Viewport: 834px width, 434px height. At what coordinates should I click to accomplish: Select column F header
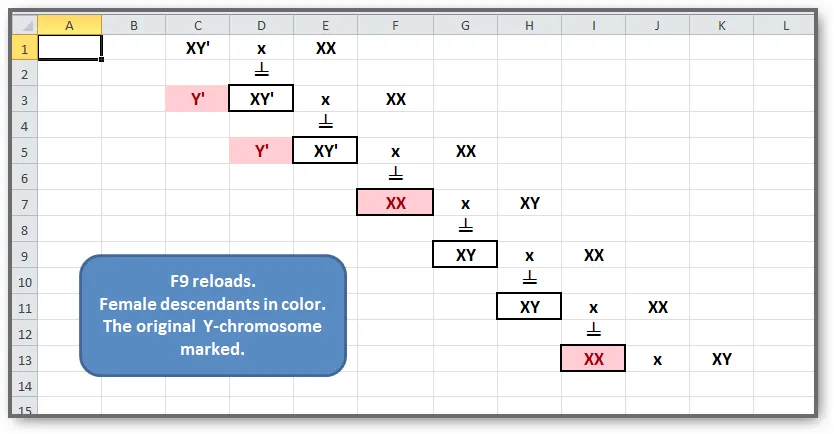tap(395, 24)
